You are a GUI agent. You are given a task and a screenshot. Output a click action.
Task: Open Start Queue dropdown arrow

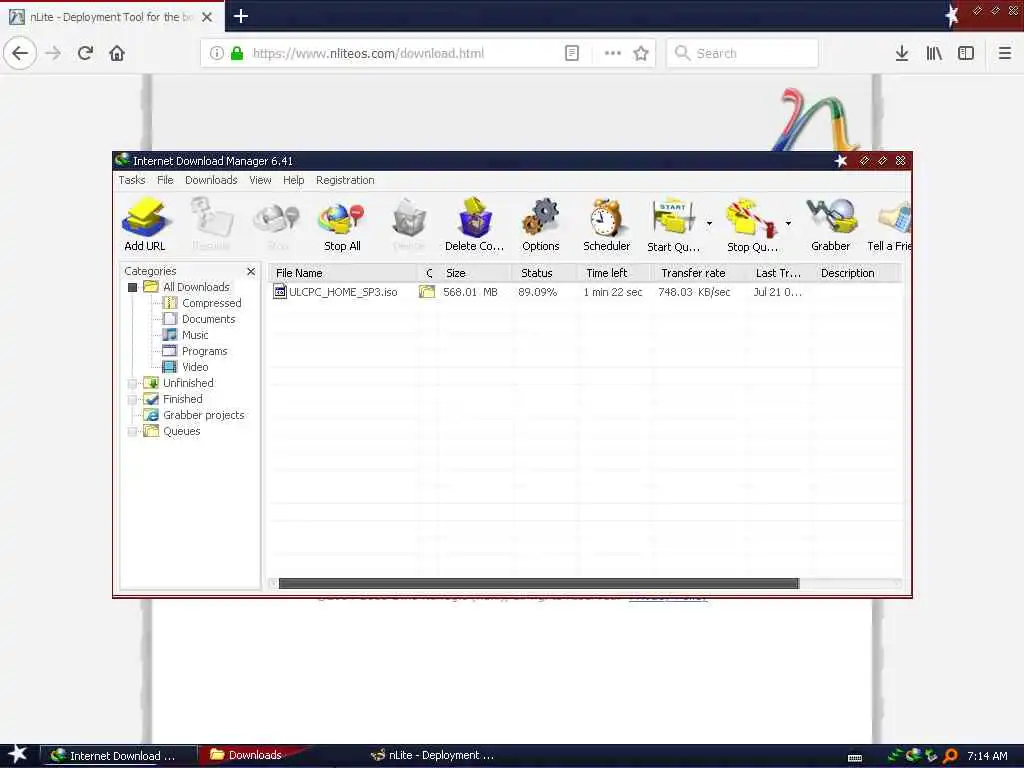tap(709, 224)
